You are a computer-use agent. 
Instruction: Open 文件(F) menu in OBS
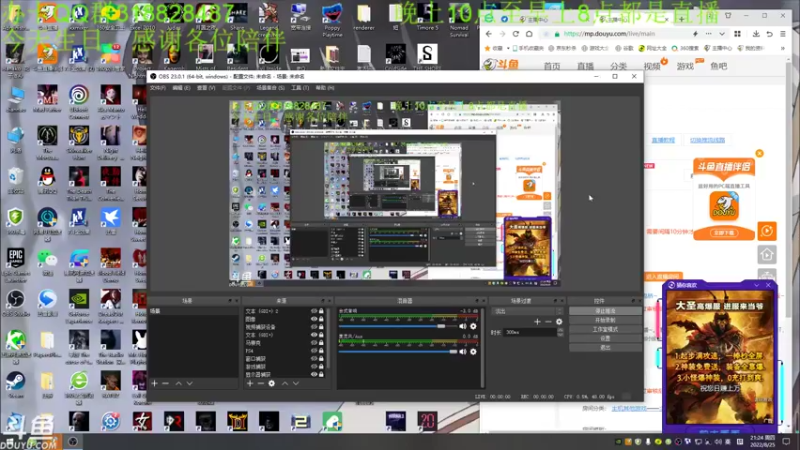coord(158,88)
